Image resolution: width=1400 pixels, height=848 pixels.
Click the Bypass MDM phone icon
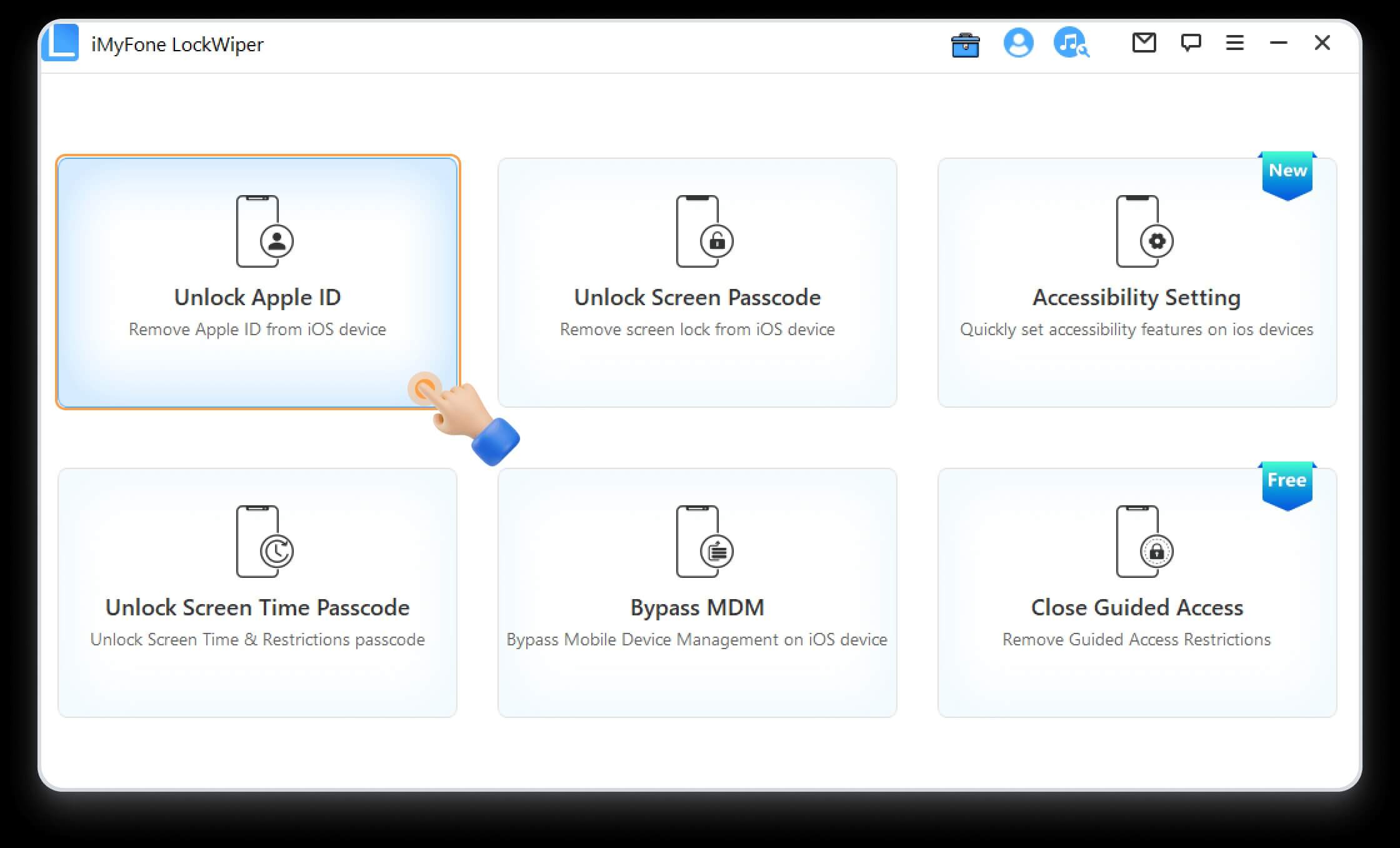(x=704, y=541)
